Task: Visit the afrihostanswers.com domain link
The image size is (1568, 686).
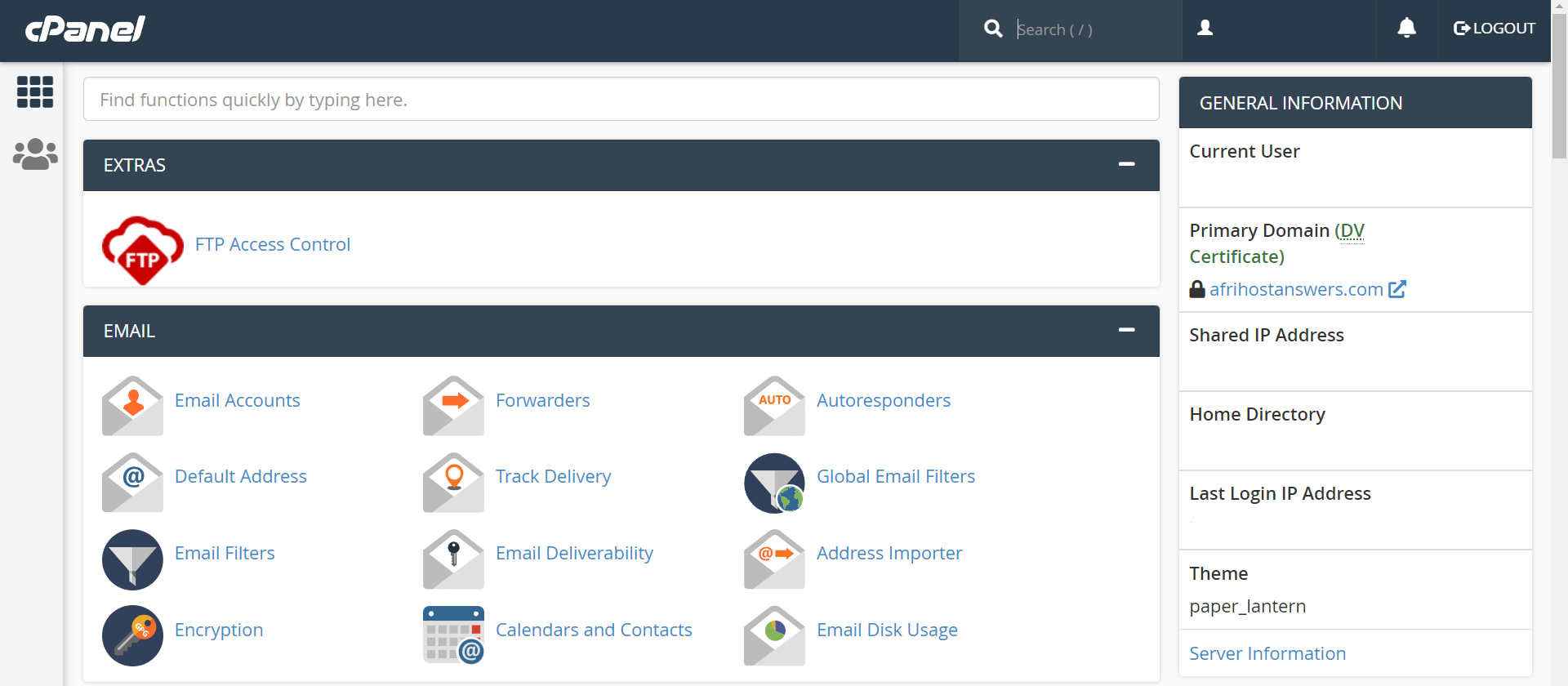Action: point(1296,289)
